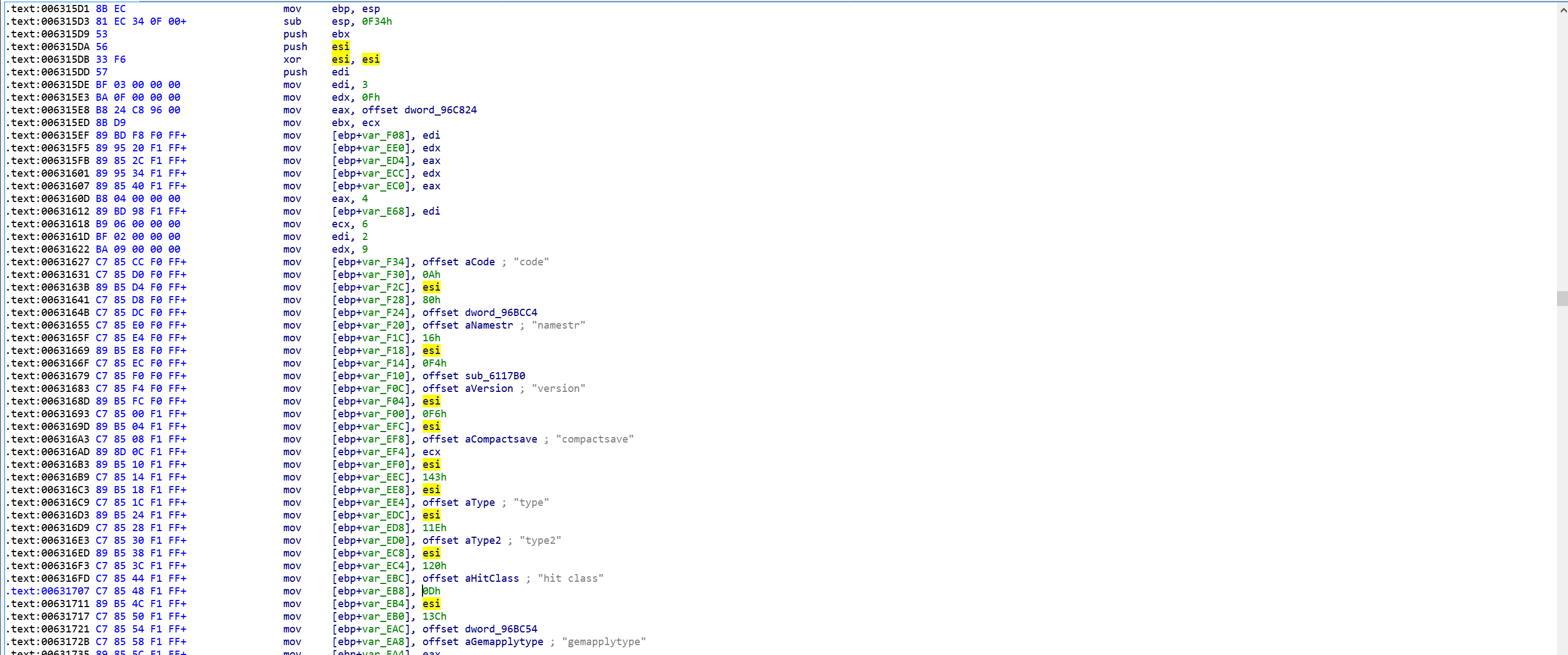Click var_EC0 operand
Image resolution: width=1568 pixels, height=655 pixels.
(383, 186)
